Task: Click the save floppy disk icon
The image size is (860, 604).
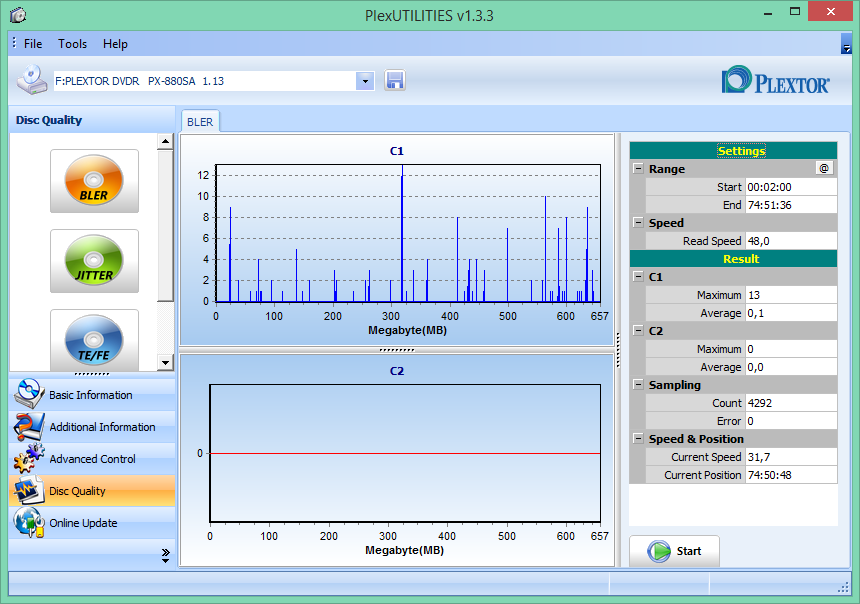Action: point(395,81)
